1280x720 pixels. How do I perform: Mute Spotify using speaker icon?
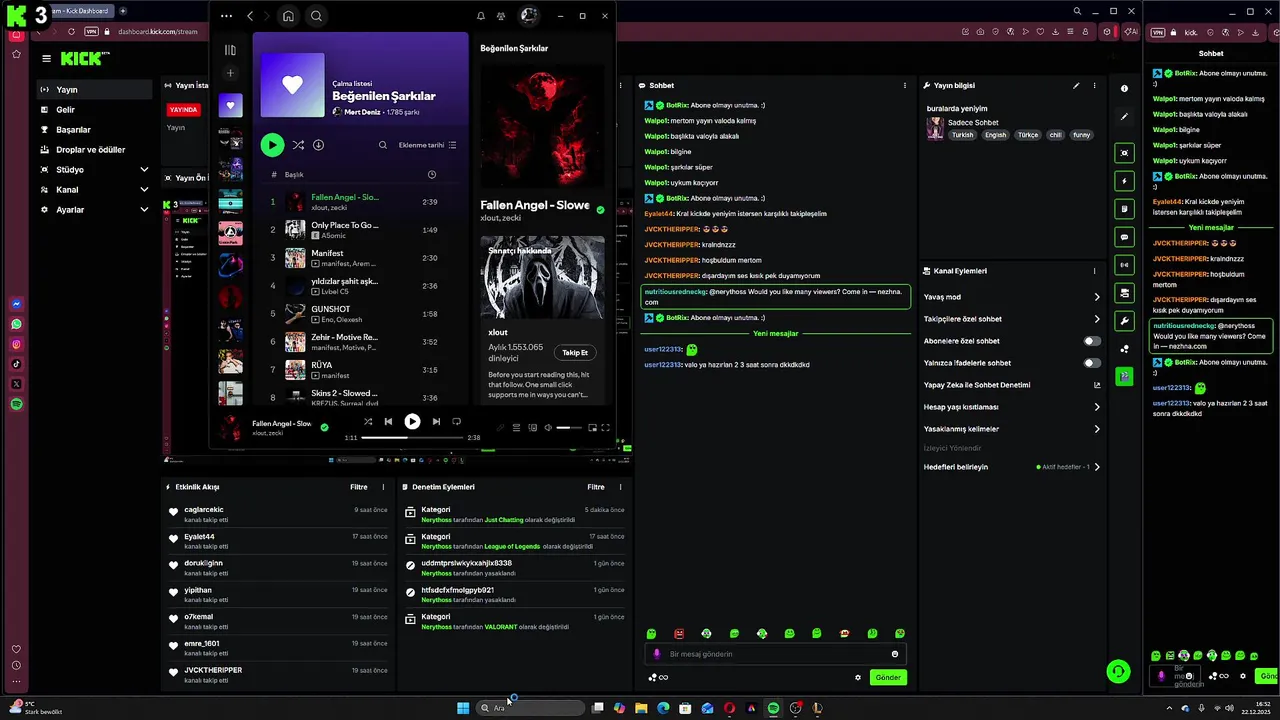click(548, 428)
